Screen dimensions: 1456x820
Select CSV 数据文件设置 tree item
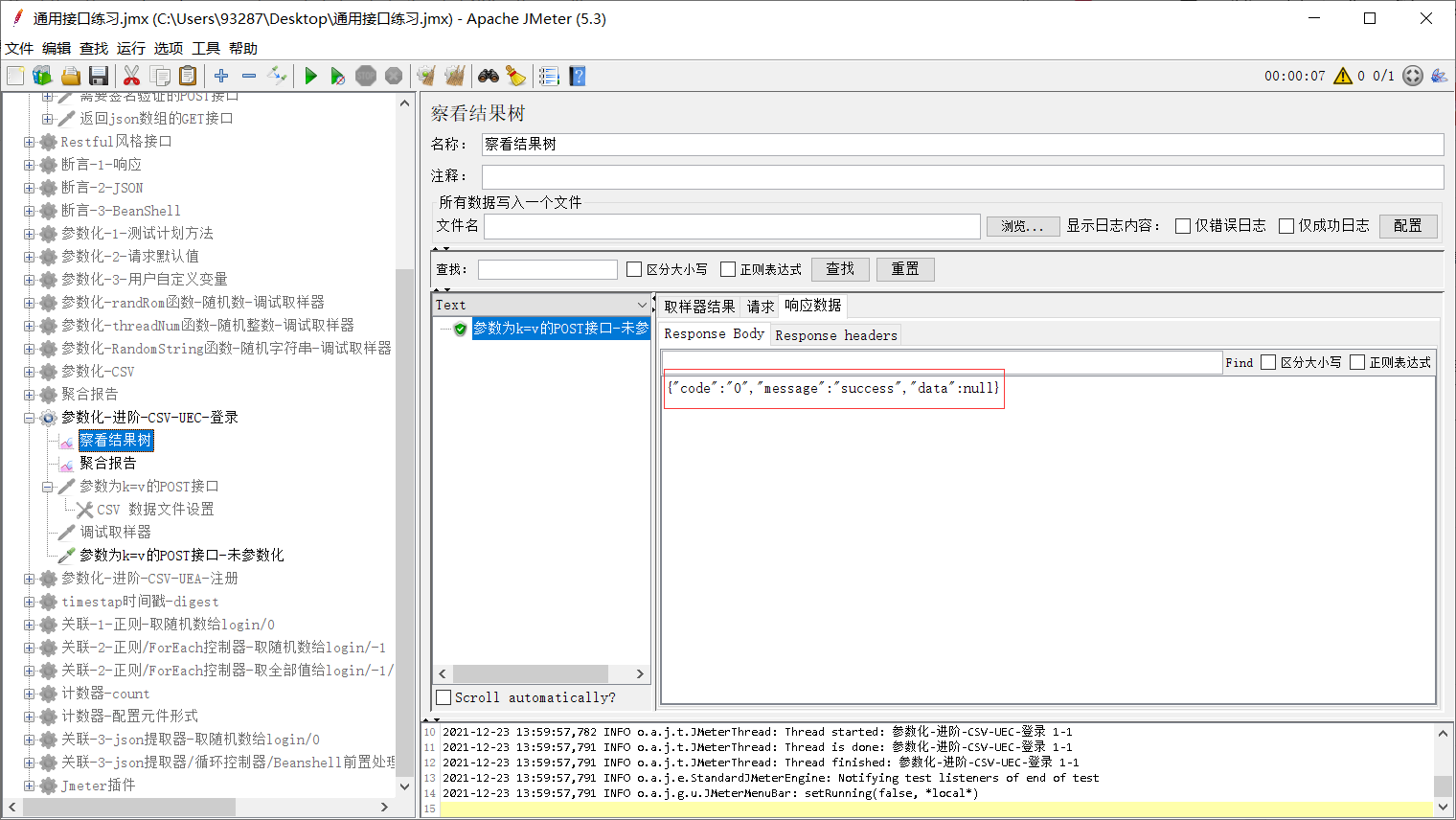pos(155,510)
